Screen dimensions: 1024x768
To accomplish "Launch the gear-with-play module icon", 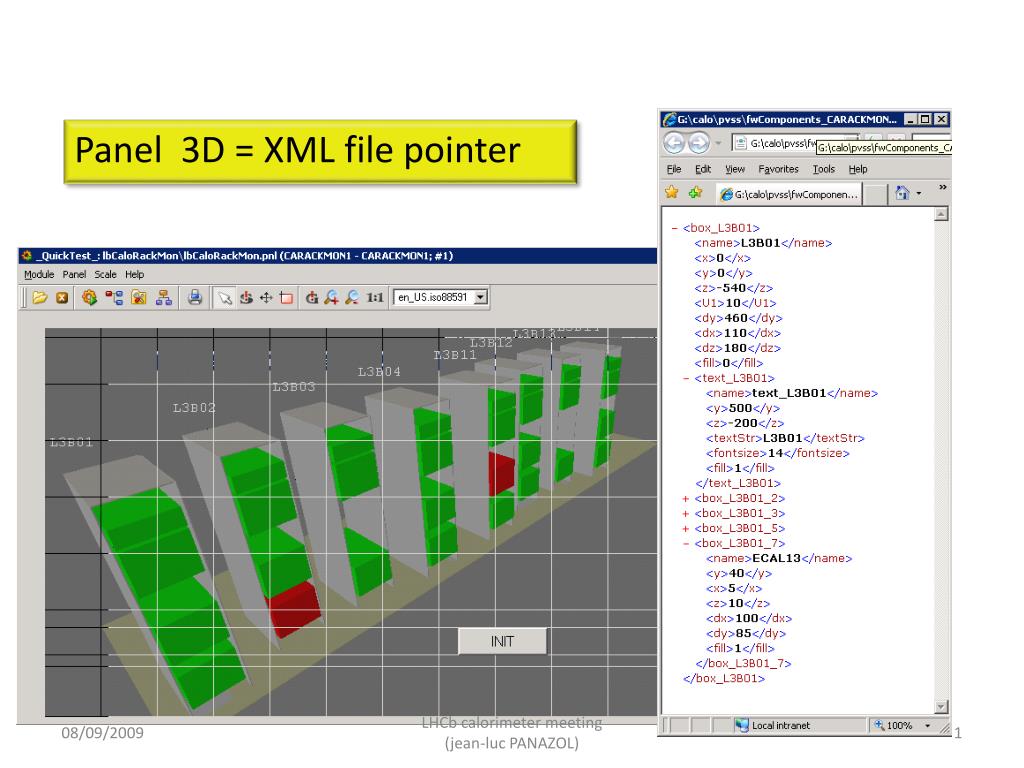I will [89, 298].
